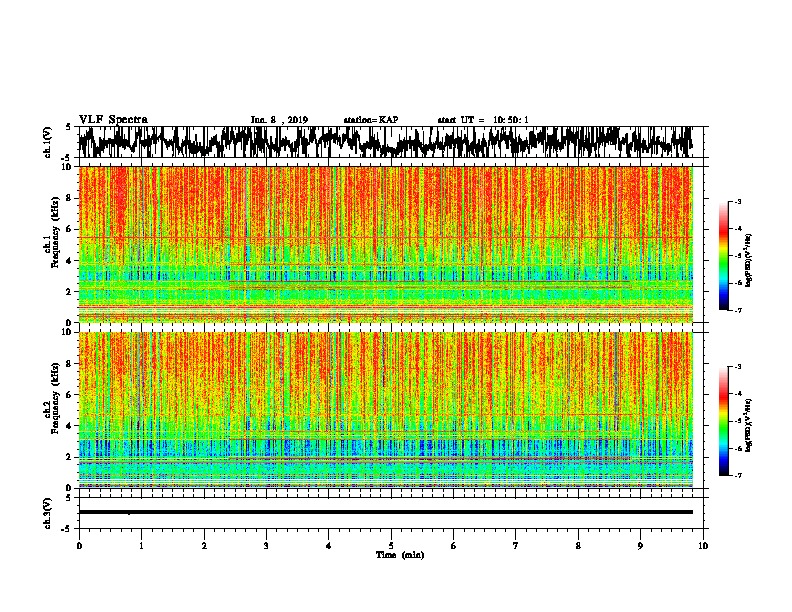Click the "ch.3(V)" y-axis label
792x612 pixels.
[x=48, y=513]
